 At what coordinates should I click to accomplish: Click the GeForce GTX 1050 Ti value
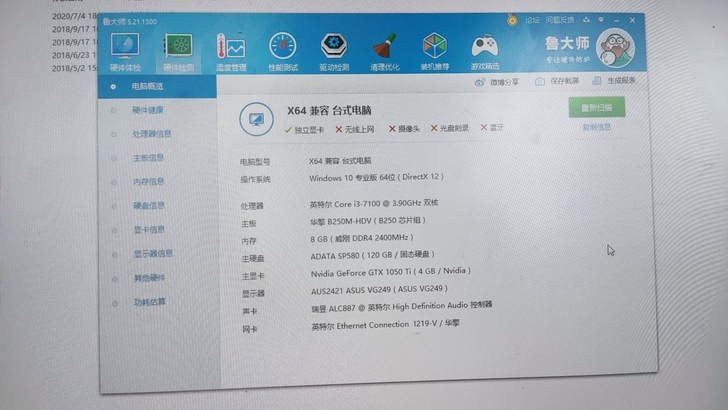(390, 272)
